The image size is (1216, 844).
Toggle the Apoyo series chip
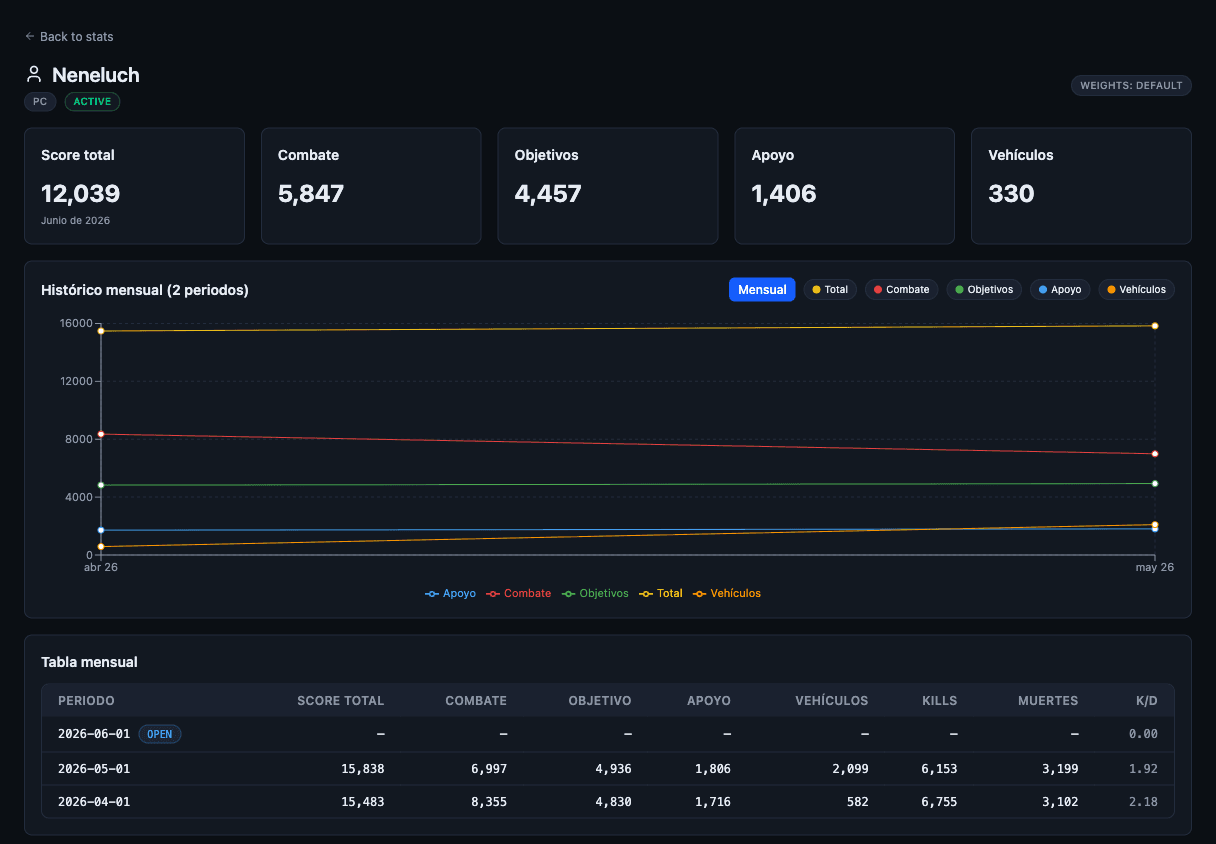pos(1060,289)
